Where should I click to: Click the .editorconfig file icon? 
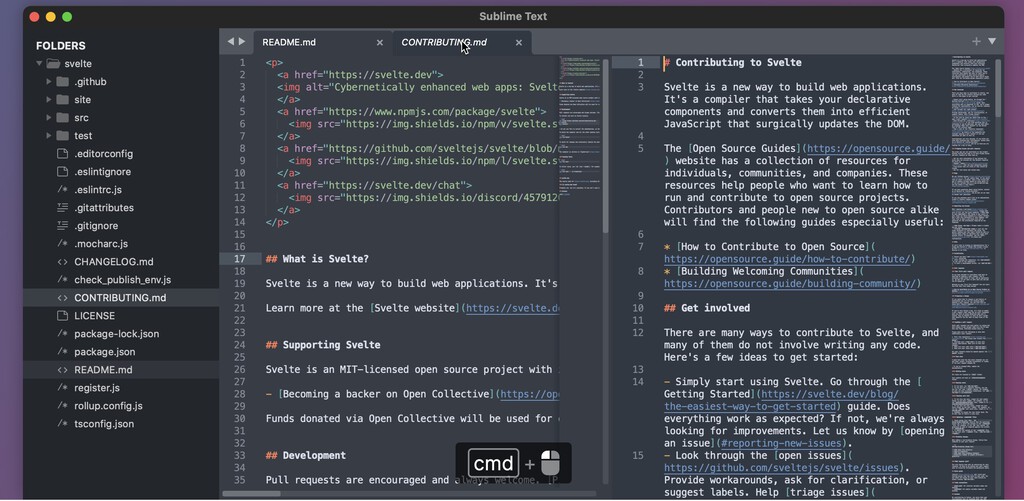[63, 154]
